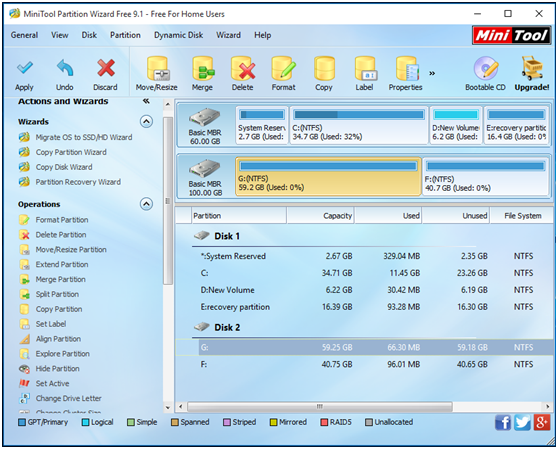Open the Facebook share icon

click(x=502, y=423)
